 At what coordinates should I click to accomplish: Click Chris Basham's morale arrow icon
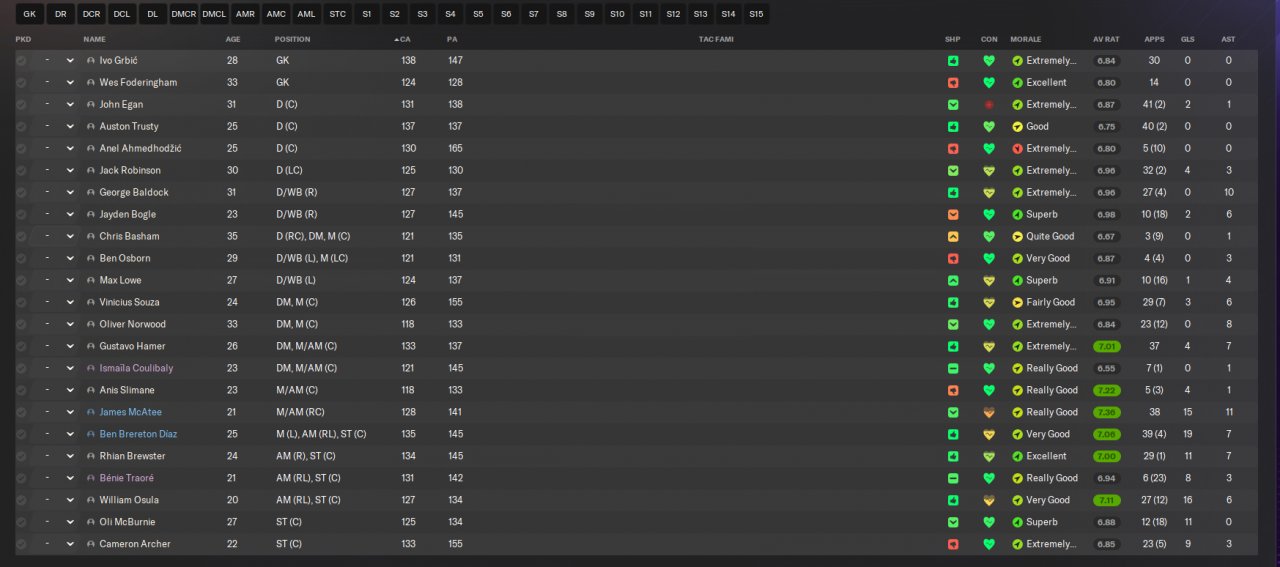click(1017, 237)
